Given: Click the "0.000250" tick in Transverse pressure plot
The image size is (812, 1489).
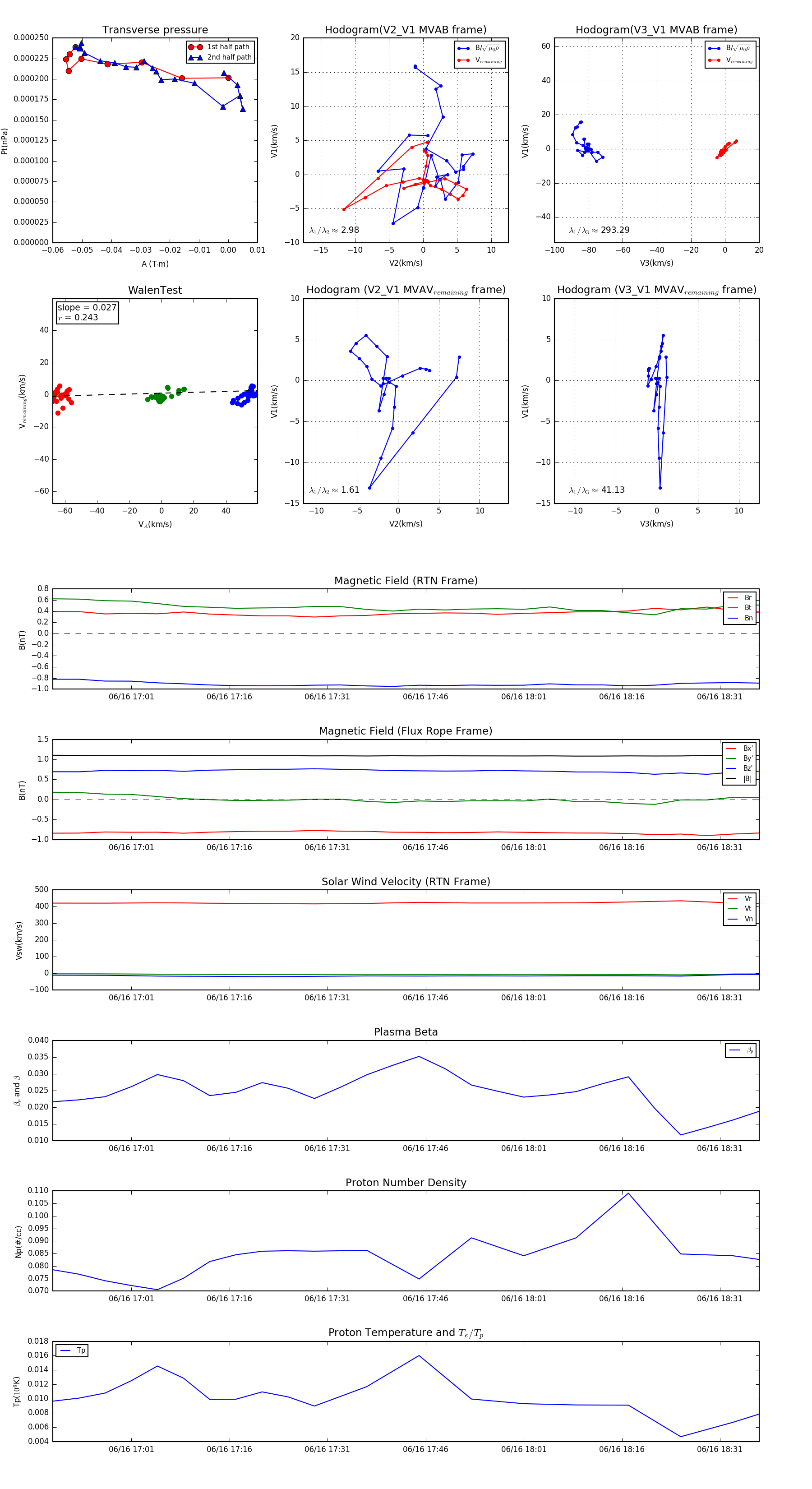Looking at the screenshot, I should (31, 37).
